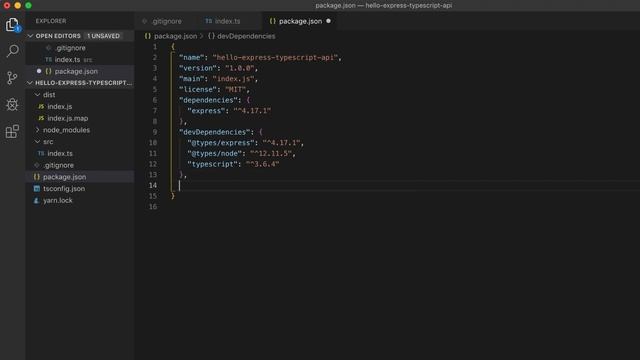The height and width of the screenshot is (360, 640).
Task: Open the Extensions view icon
Action: click(12, 131)
